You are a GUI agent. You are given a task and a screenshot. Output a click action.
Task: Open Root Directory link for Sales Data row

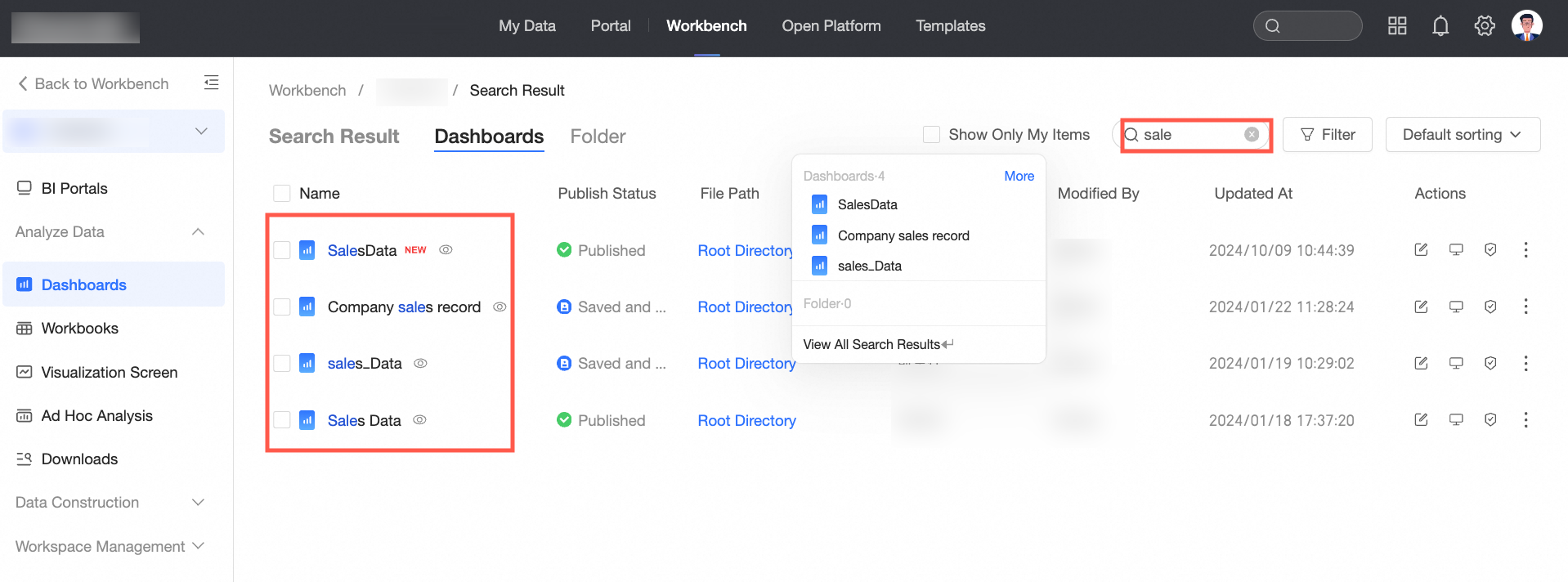coord(746,420)
